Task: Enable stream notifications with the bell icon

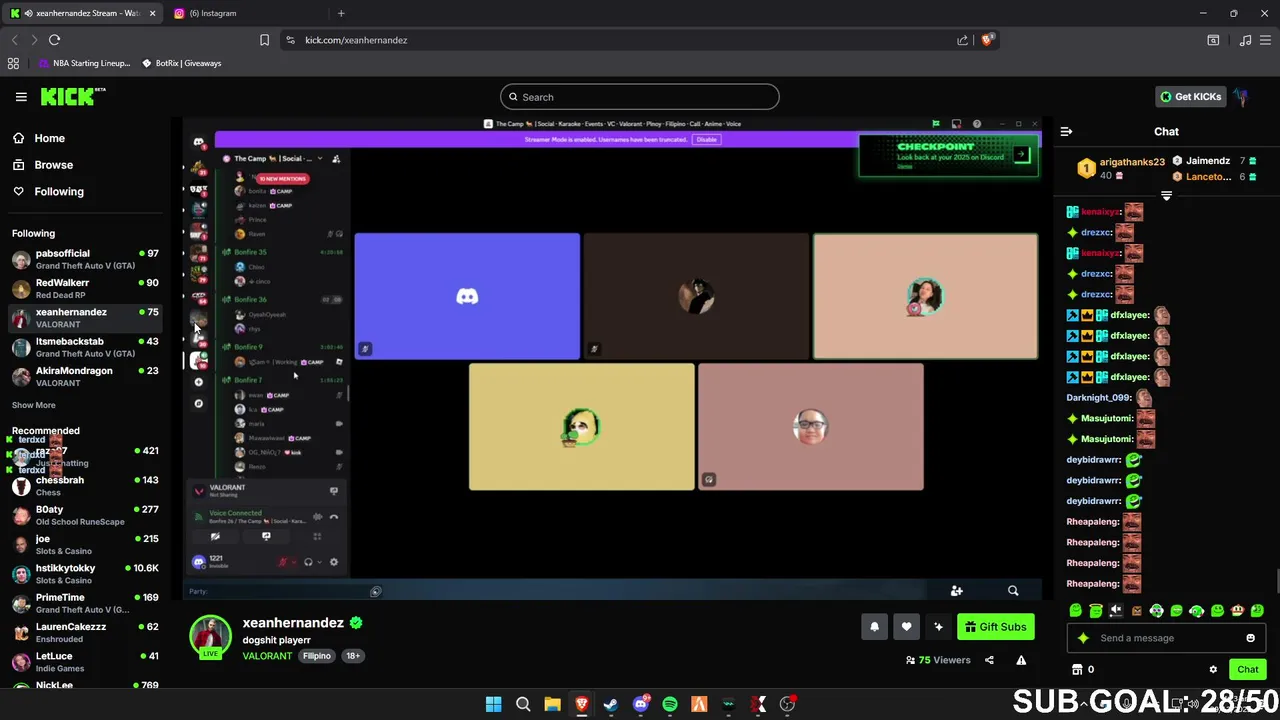Action: [x=874, y=627]
